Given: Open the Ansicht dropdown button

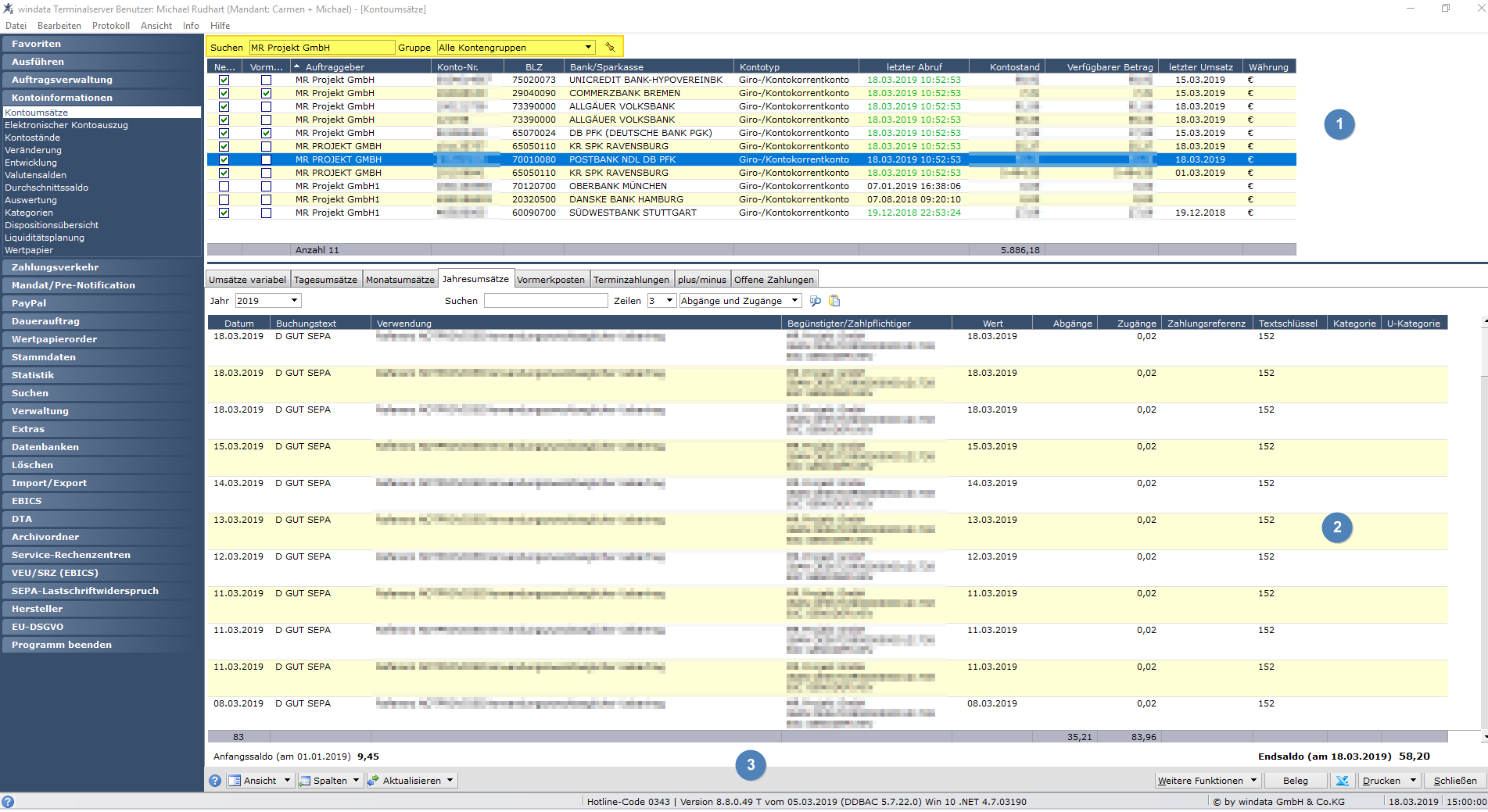Looking at the screenshot, I should (260, 781).
